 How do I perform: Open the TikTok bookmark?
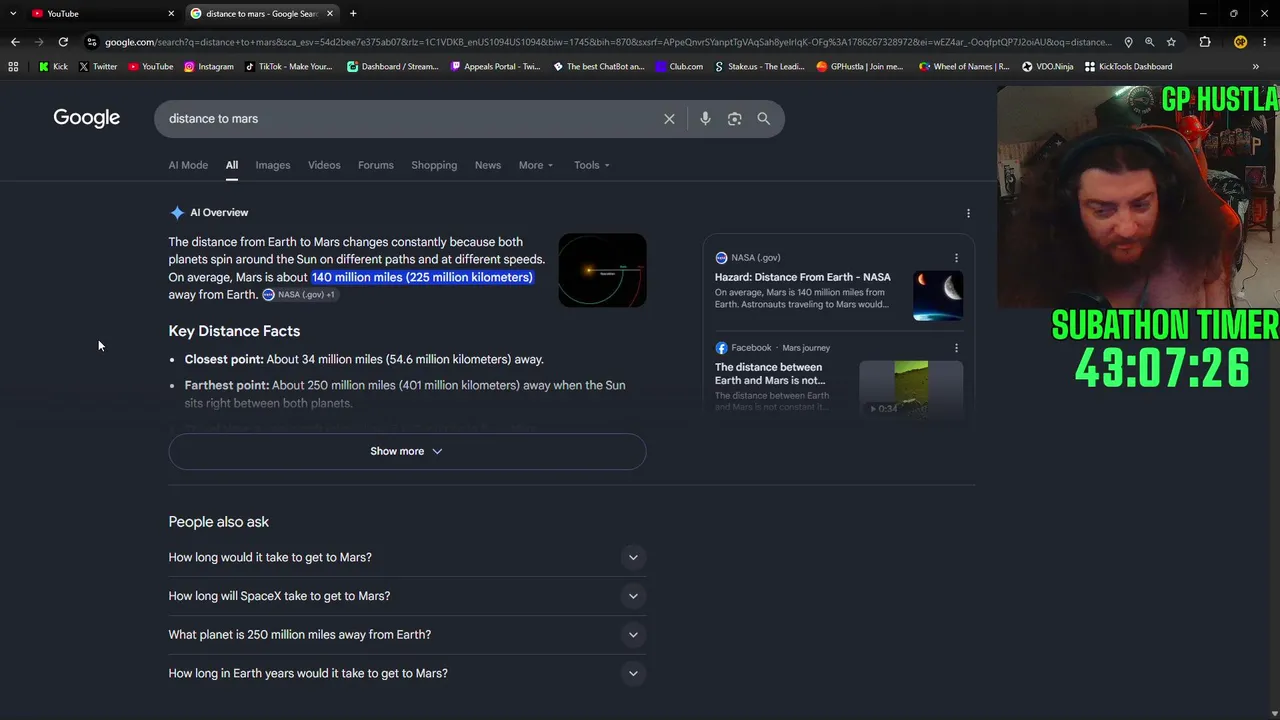[288, 67]
